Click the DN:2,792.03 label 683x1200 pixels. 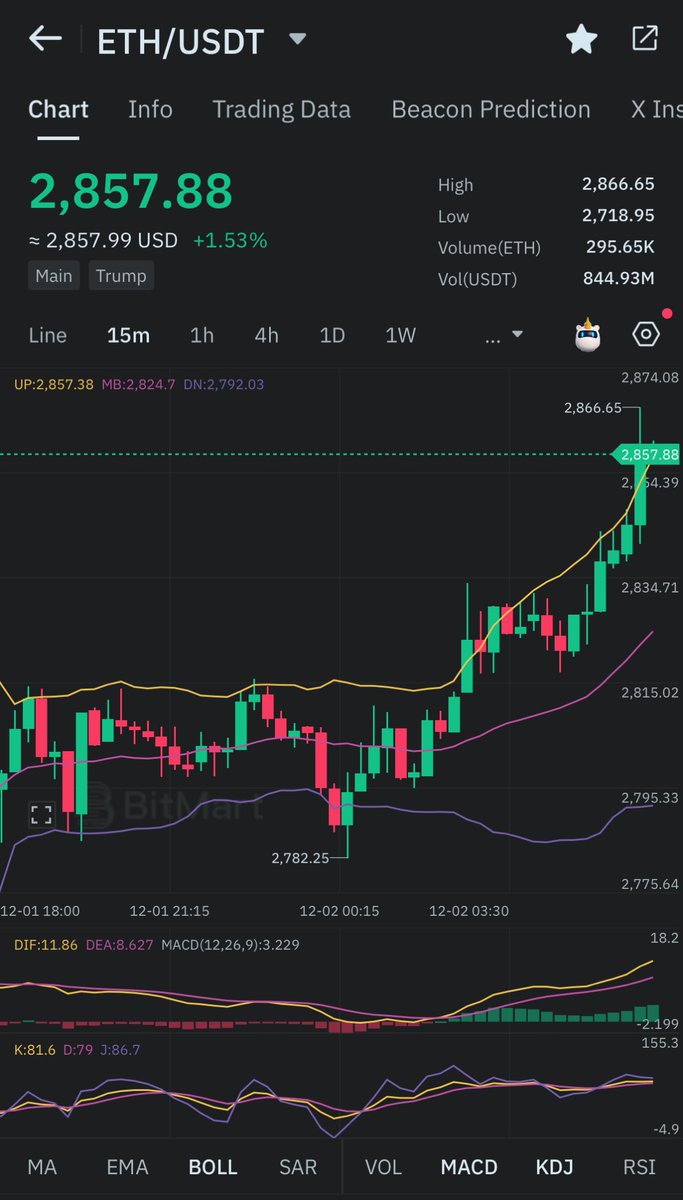click(x=222, y=384)
